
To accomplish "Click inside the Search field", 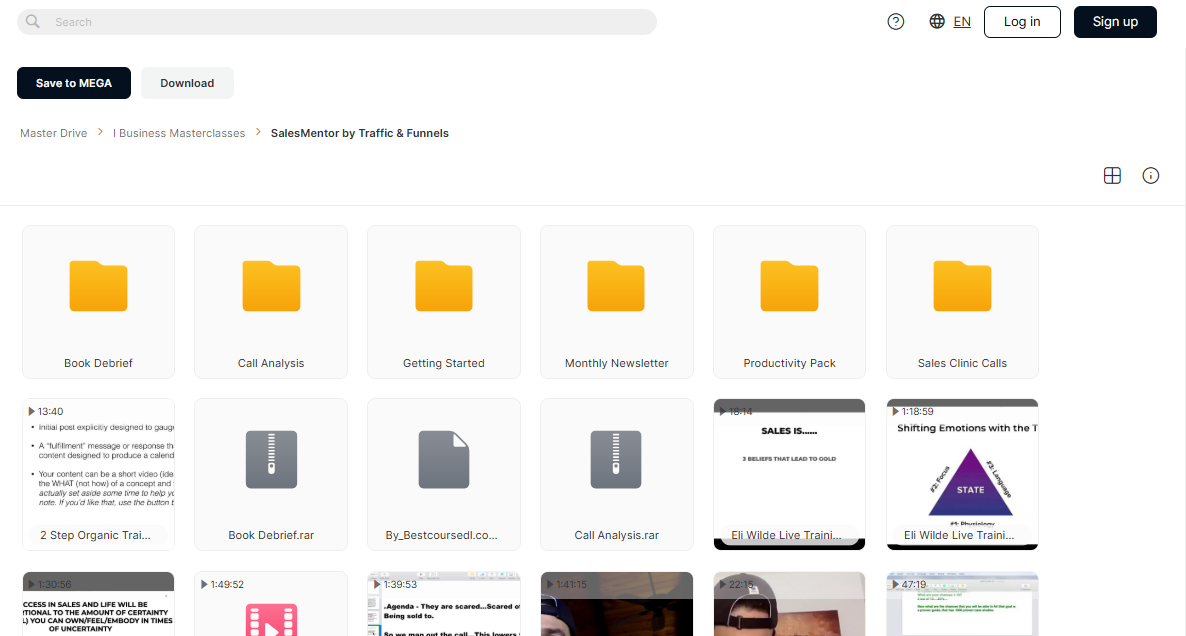I will click(337, 22).
